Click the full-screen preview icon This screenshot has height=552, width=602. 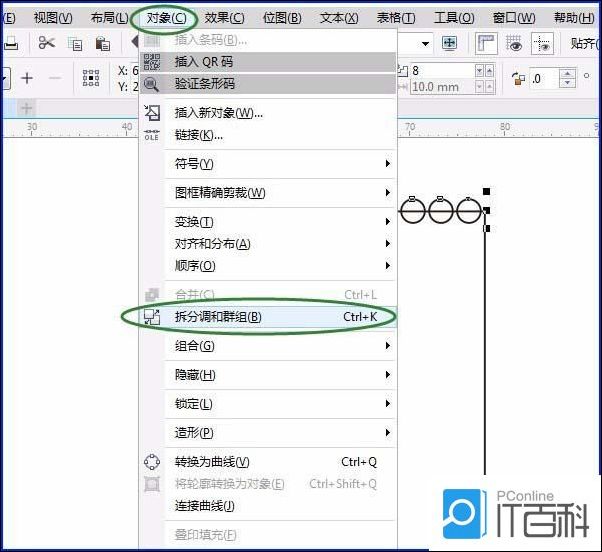click(449, 43)
